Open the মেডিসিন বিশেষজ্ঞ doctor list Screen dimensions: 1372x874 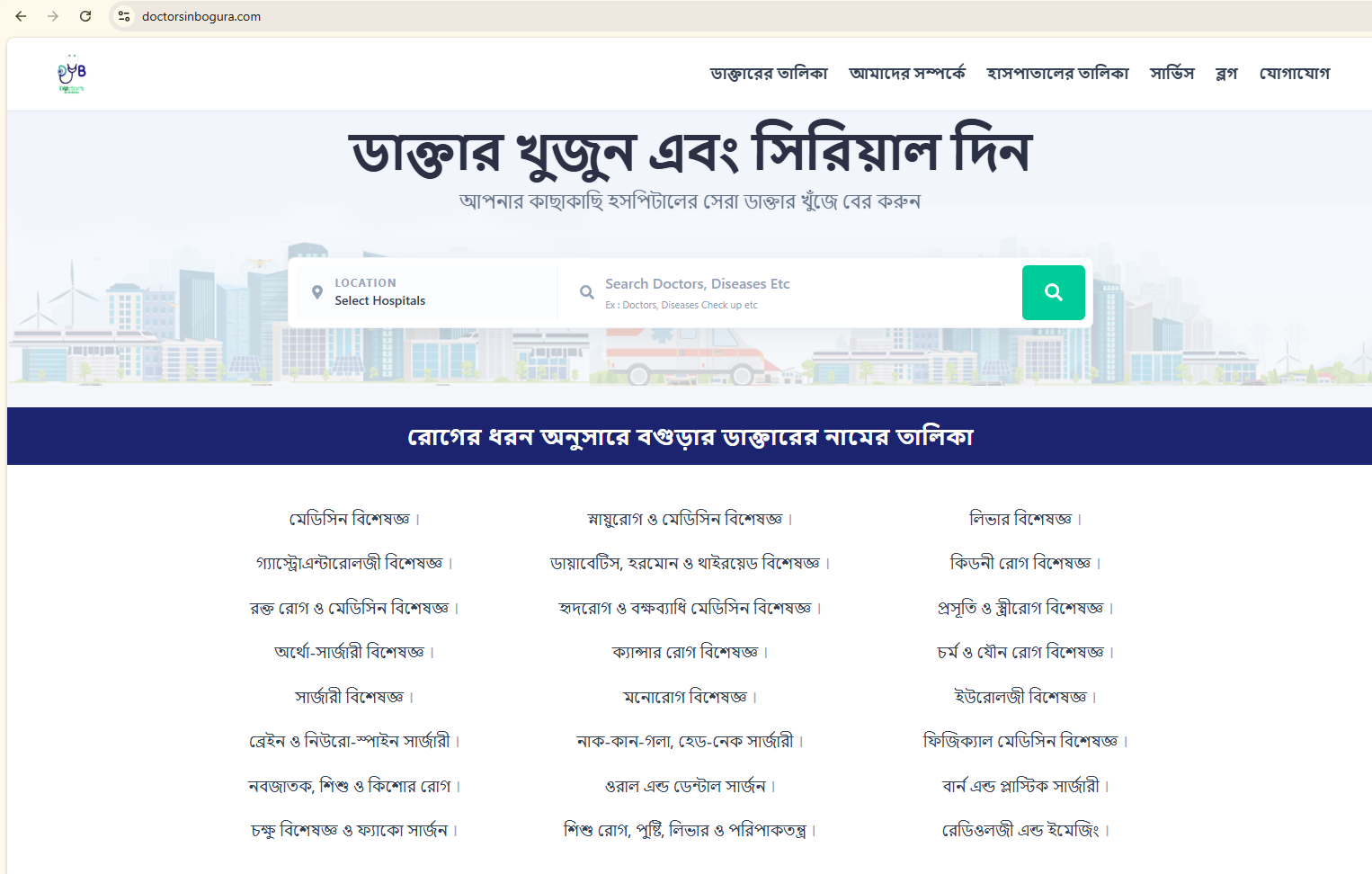pos(350,519)
